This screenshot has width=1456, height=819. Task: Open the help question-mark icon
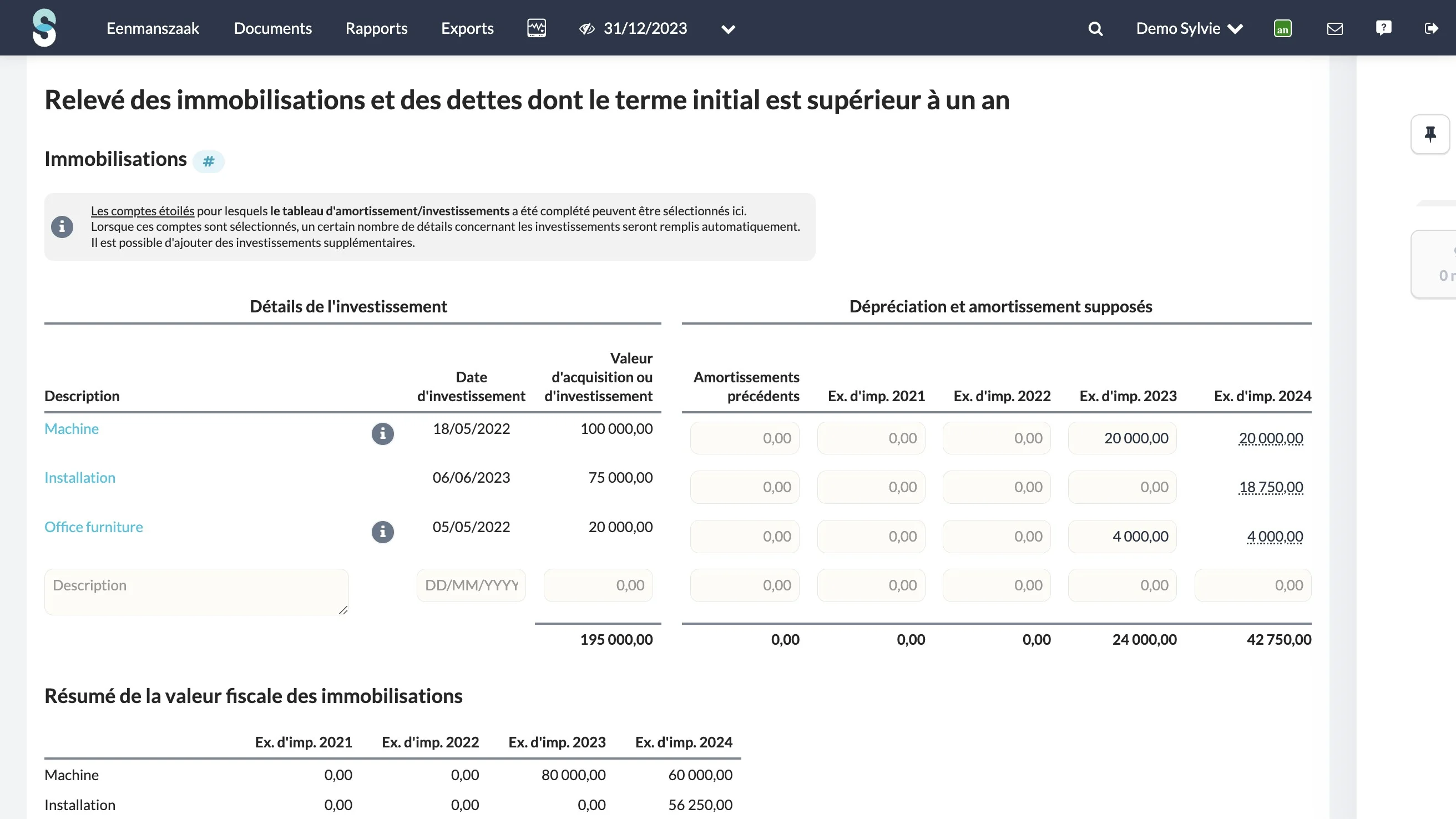(x=1383, y=28)
